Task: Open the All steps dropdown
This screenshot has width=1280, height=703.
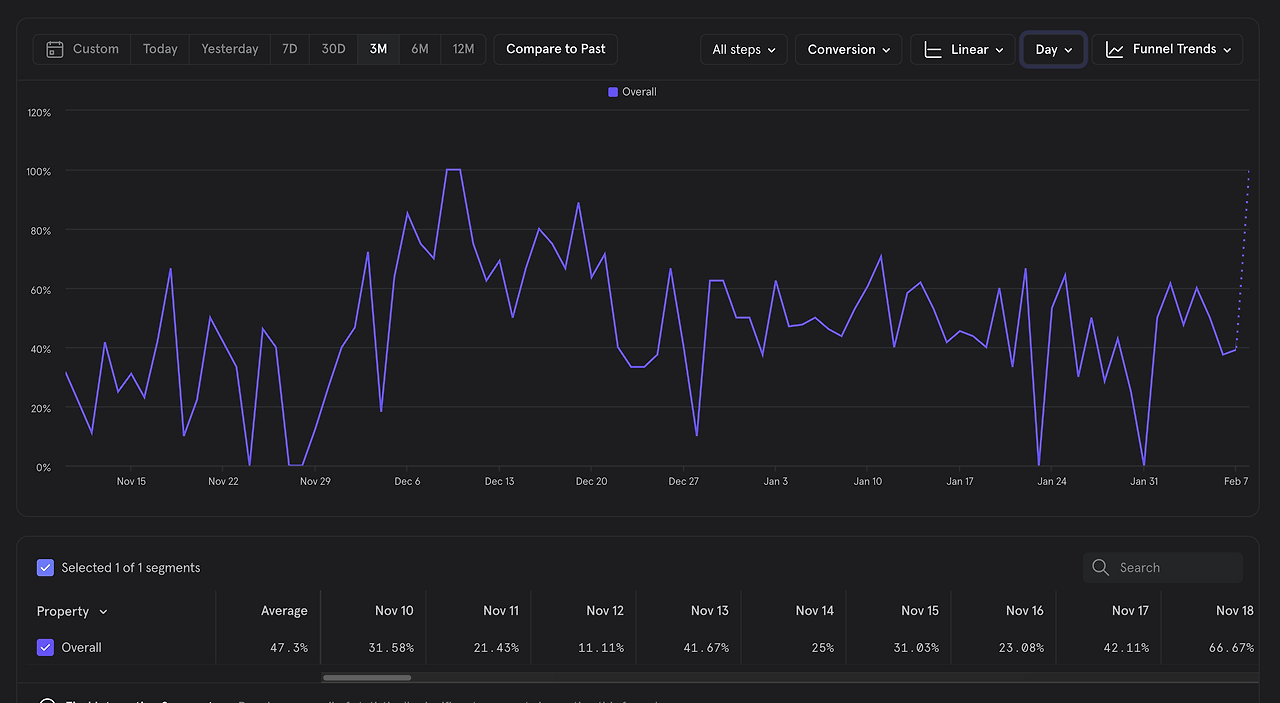Action: pyautogui.click(x=744, y=49)
